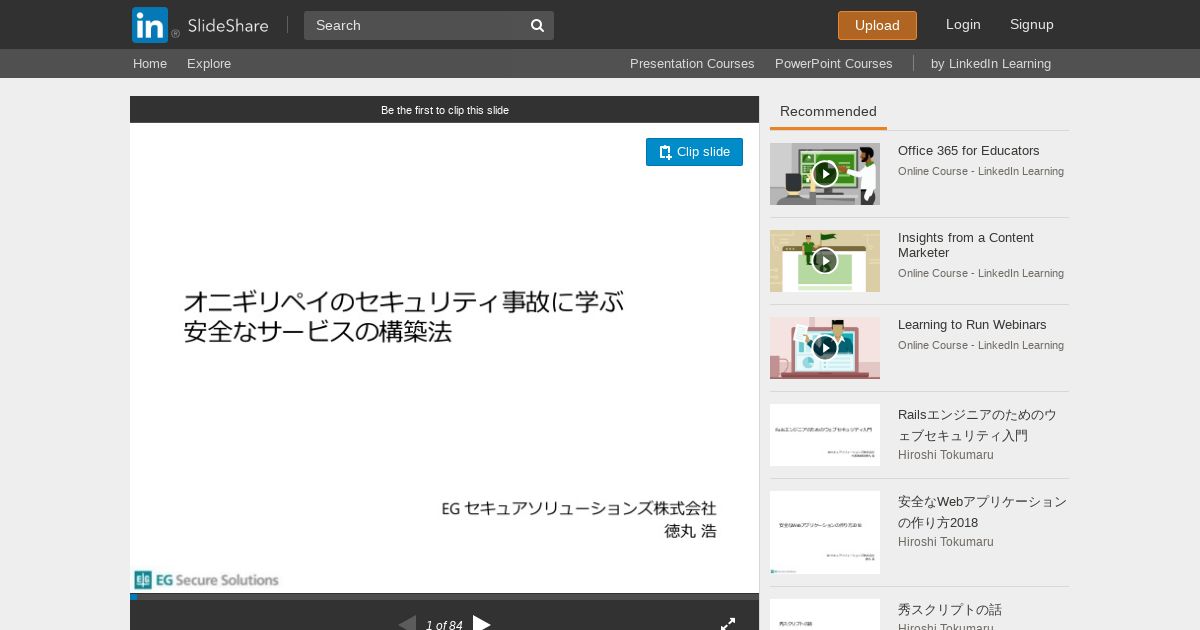Click the main slide title text
The width and height of the screenshot is (1200, 630).
pos(403,316)
